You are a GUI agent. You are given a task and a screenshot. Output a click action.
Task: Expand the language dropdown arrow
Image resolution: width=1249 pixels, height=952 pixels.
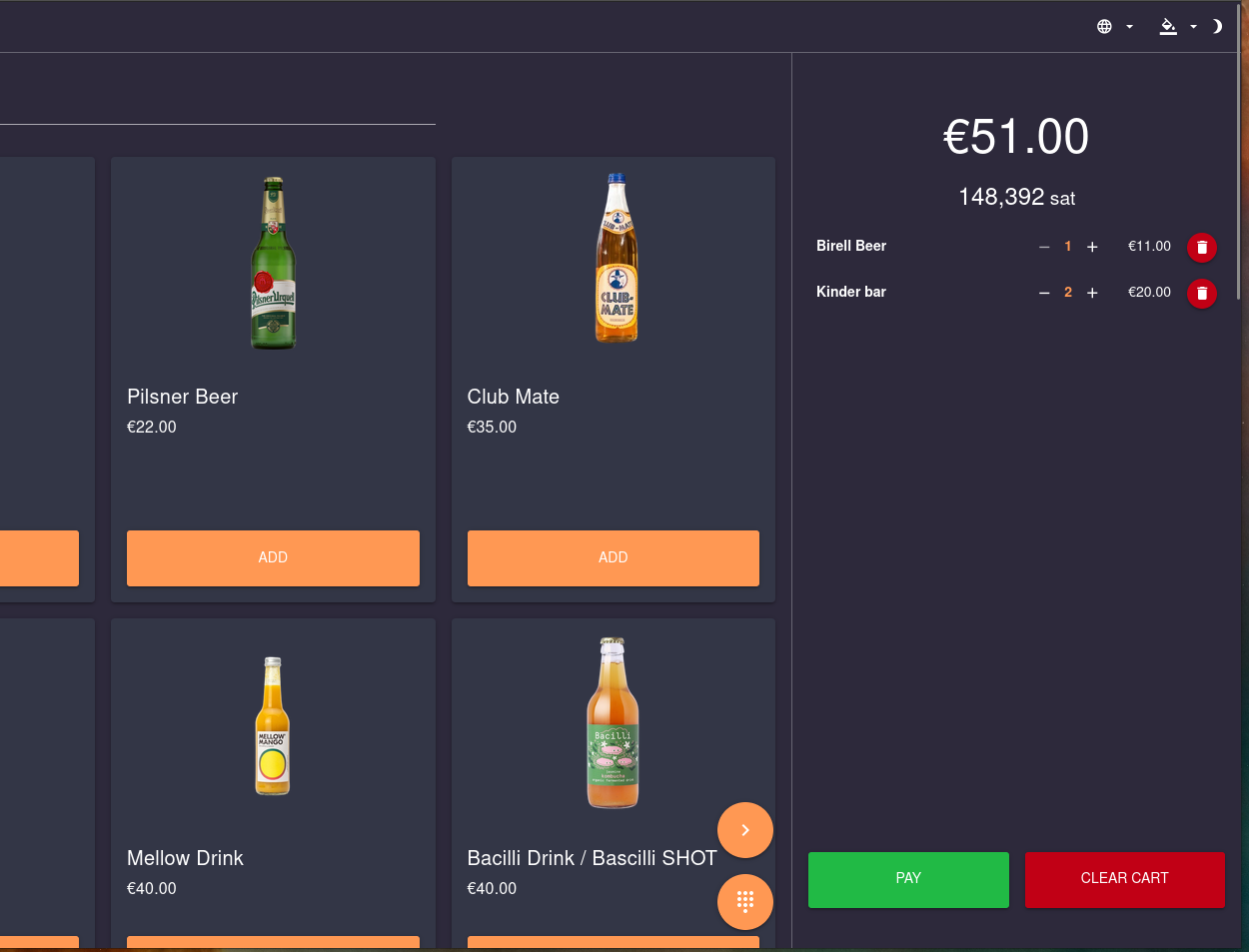[x=1129, y=27]
